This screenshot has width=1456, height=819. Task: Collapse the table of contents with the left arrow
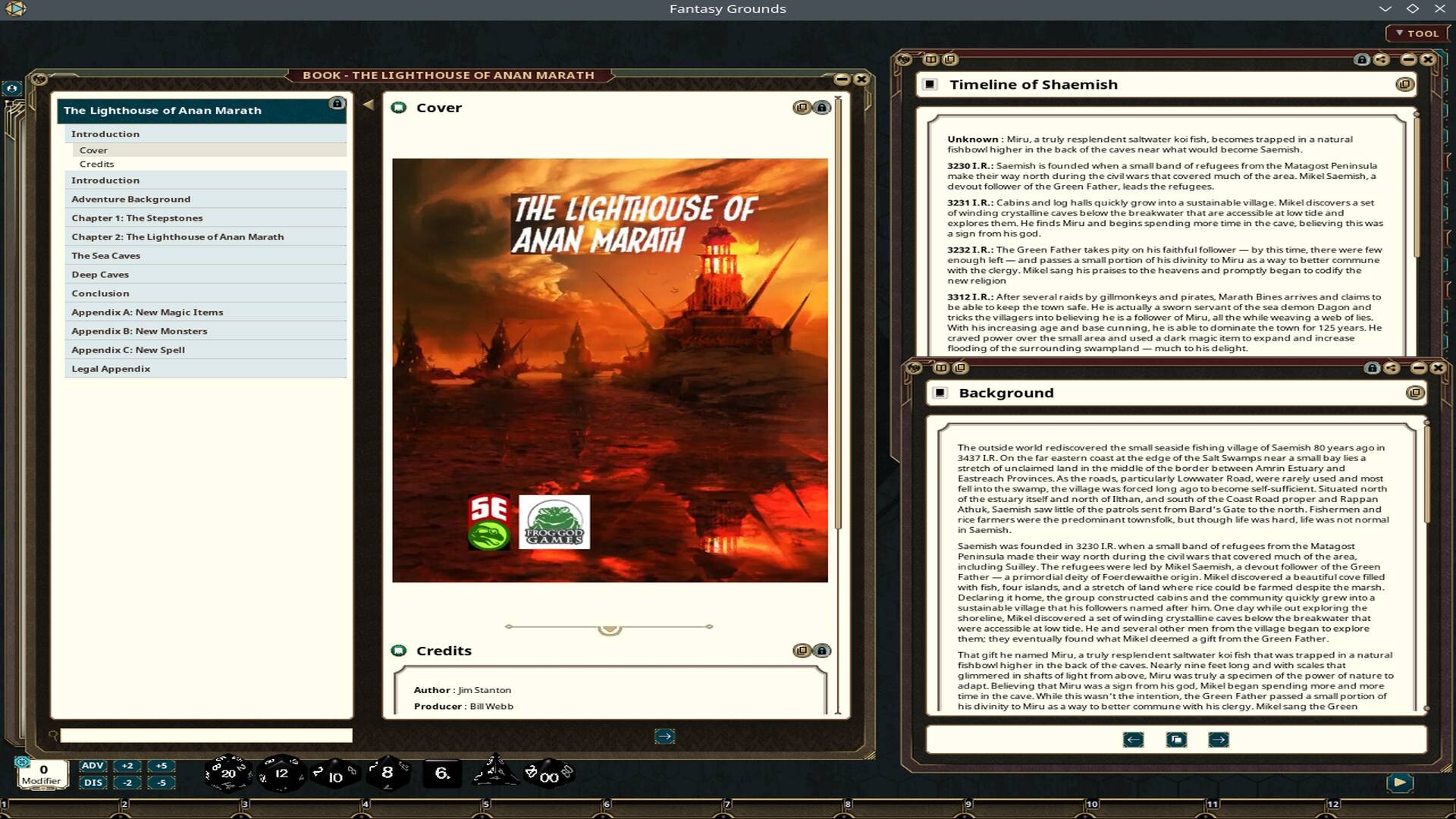367,104
